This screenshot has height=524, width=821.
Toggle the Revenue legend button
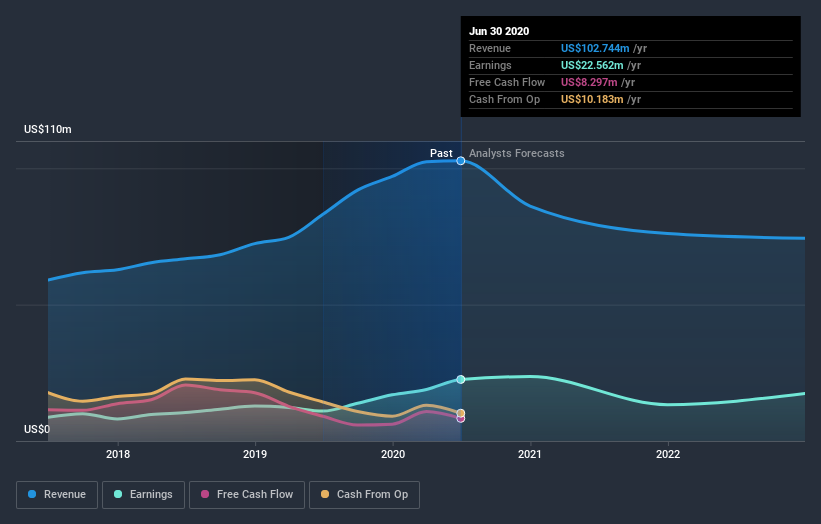coord(57,495)
